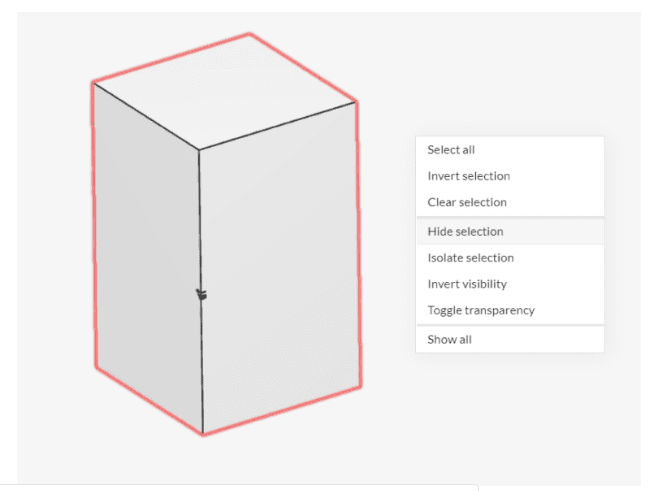Select the right front face of box
This screenshot has width=658, height=491.
(x=280, y=270)
